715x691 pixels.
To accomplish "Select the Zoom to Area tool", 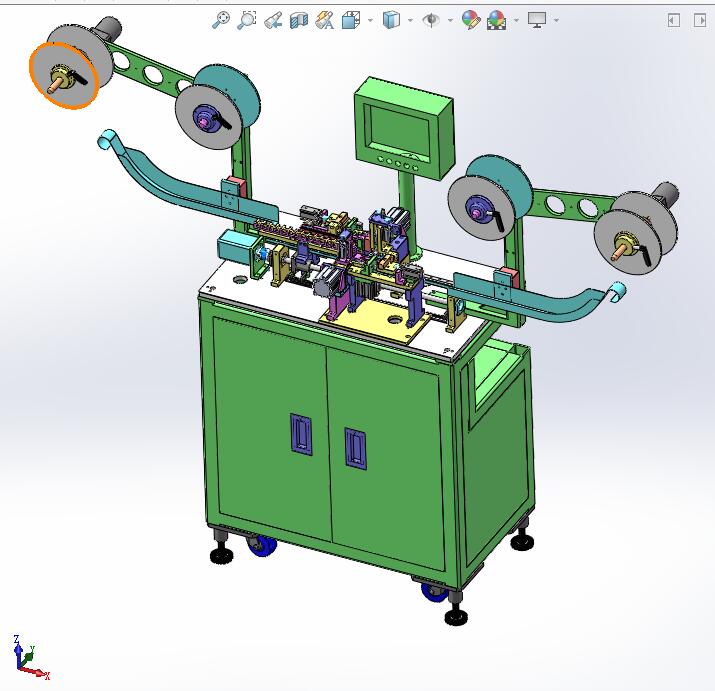I will (x=247, y=20).
